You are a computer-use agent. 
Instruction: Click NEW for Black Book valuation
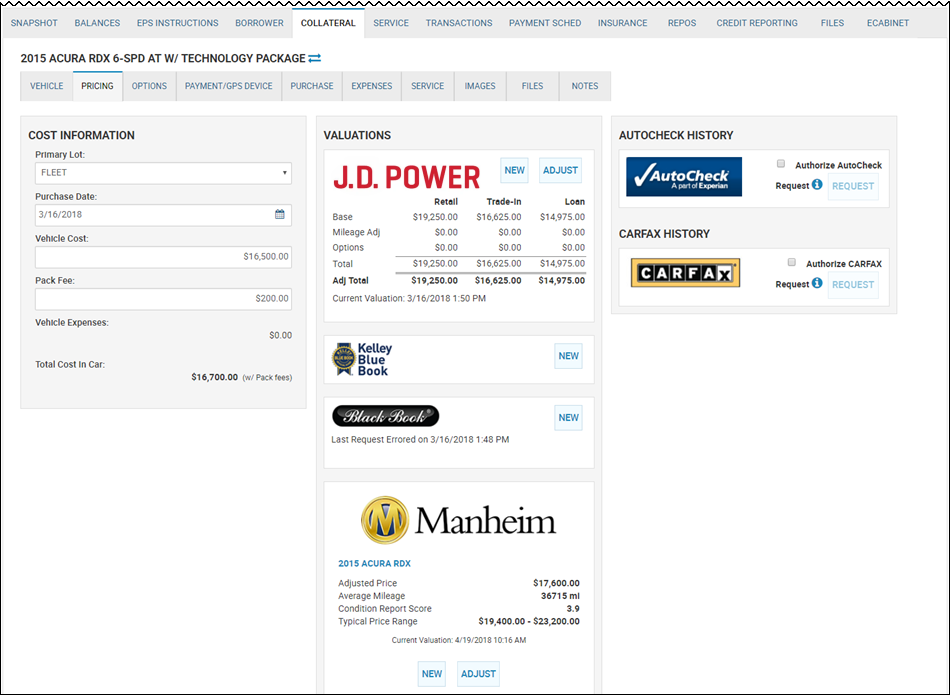pos(568,417)
